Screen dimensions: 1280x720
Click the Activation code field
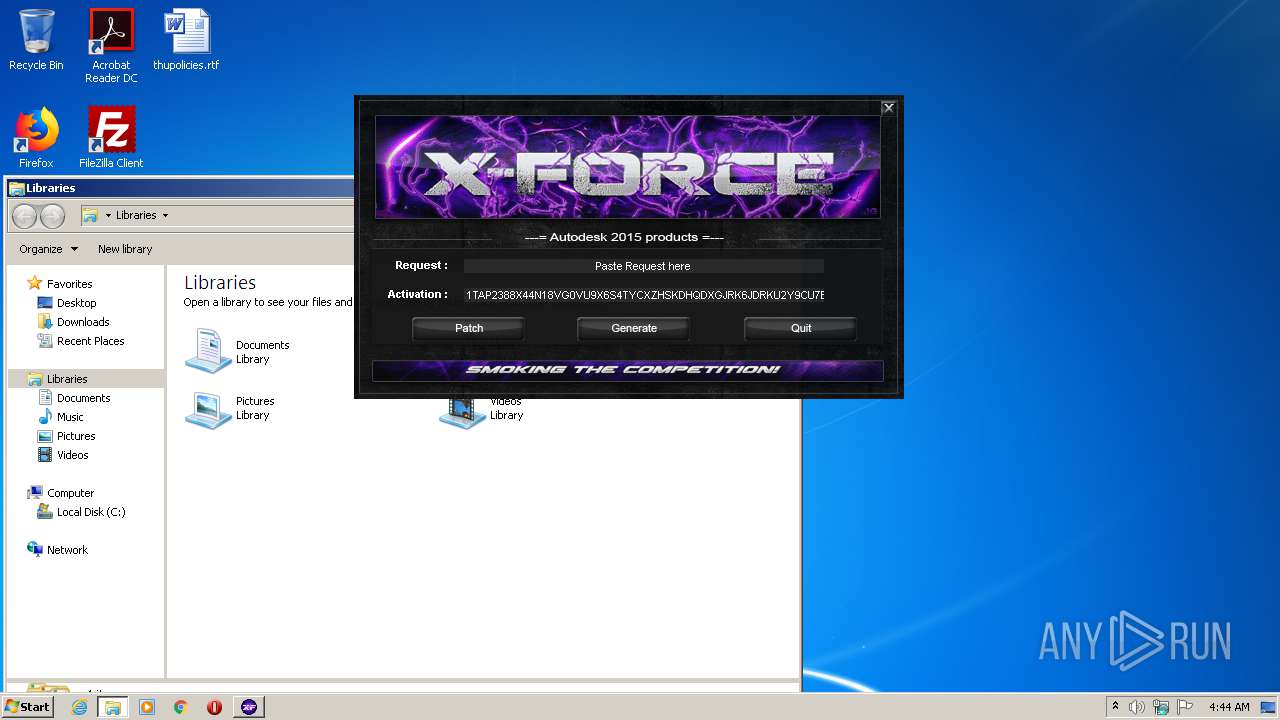[x=644, y=295]
